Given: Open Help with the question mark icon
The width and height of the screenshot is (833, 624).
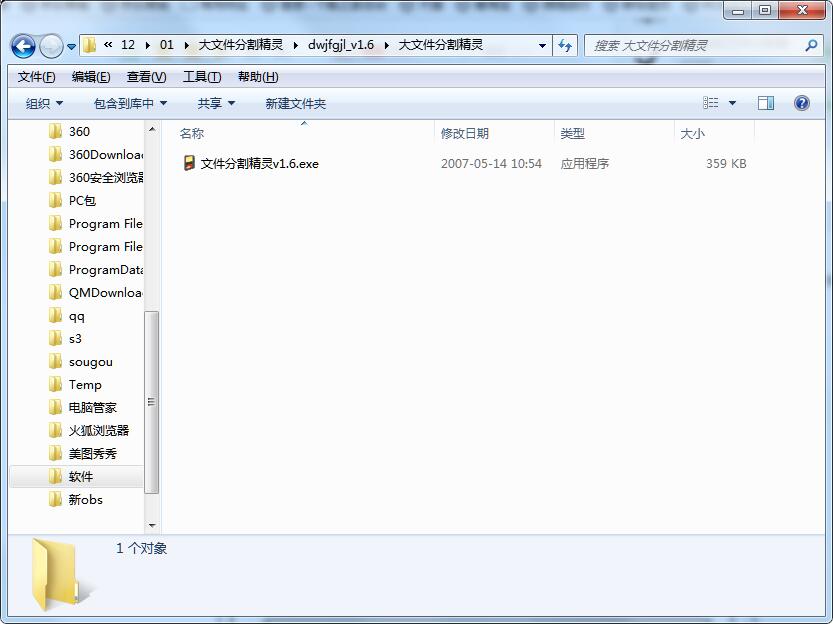Looking at the screenshot, I should tap(802, 103).
